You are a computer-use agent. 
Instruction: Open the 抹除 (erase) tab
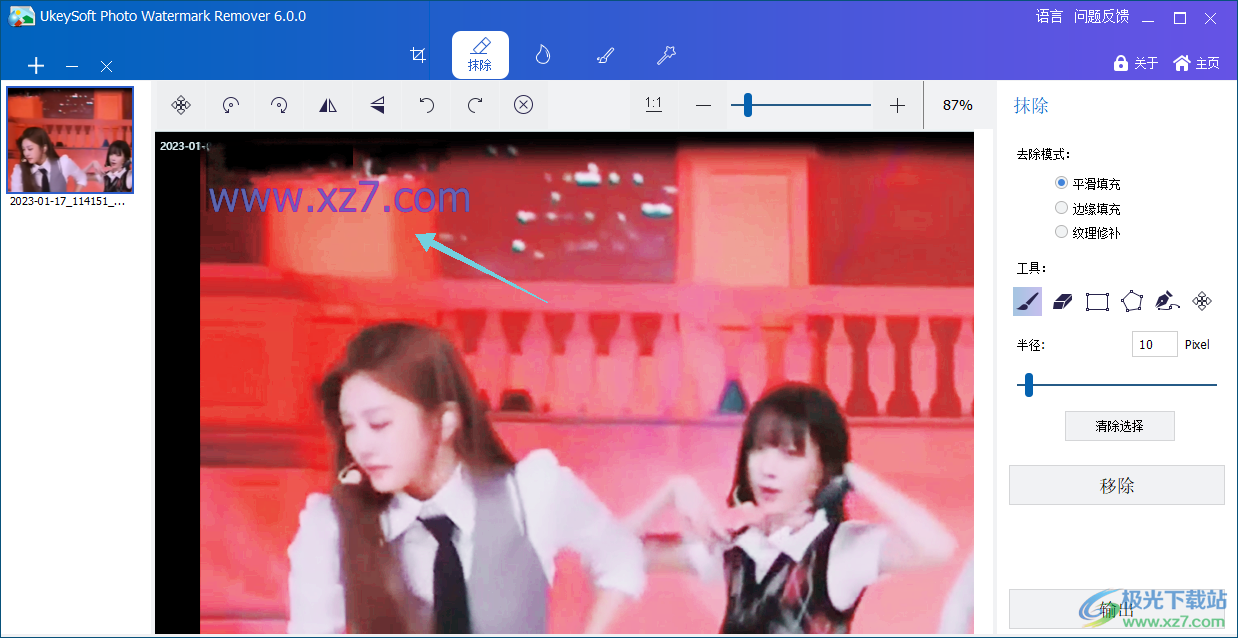coord(480,55)
